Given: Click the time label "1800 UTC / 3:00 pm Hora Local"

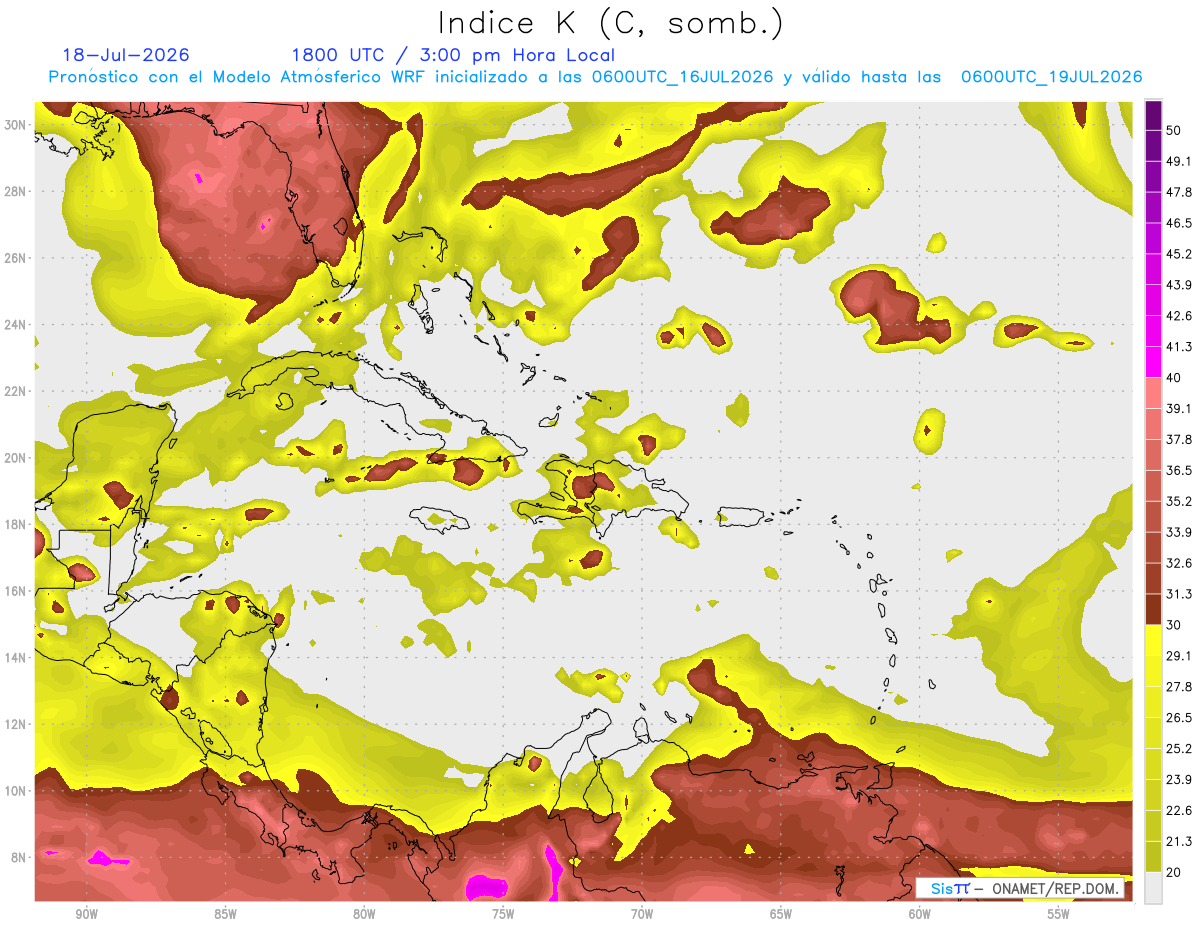Looking at the screenshot, I should [453, 55].
